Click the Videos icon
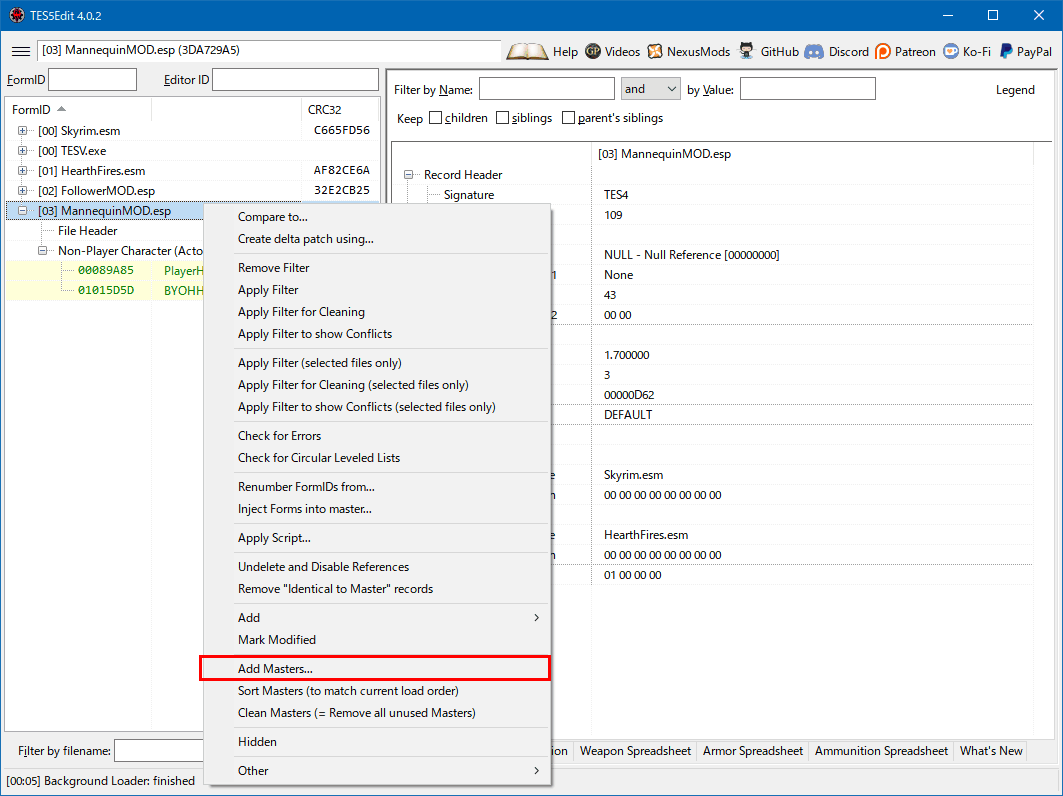This screenshot has width=1063, height=796. (x=593, y=52)
